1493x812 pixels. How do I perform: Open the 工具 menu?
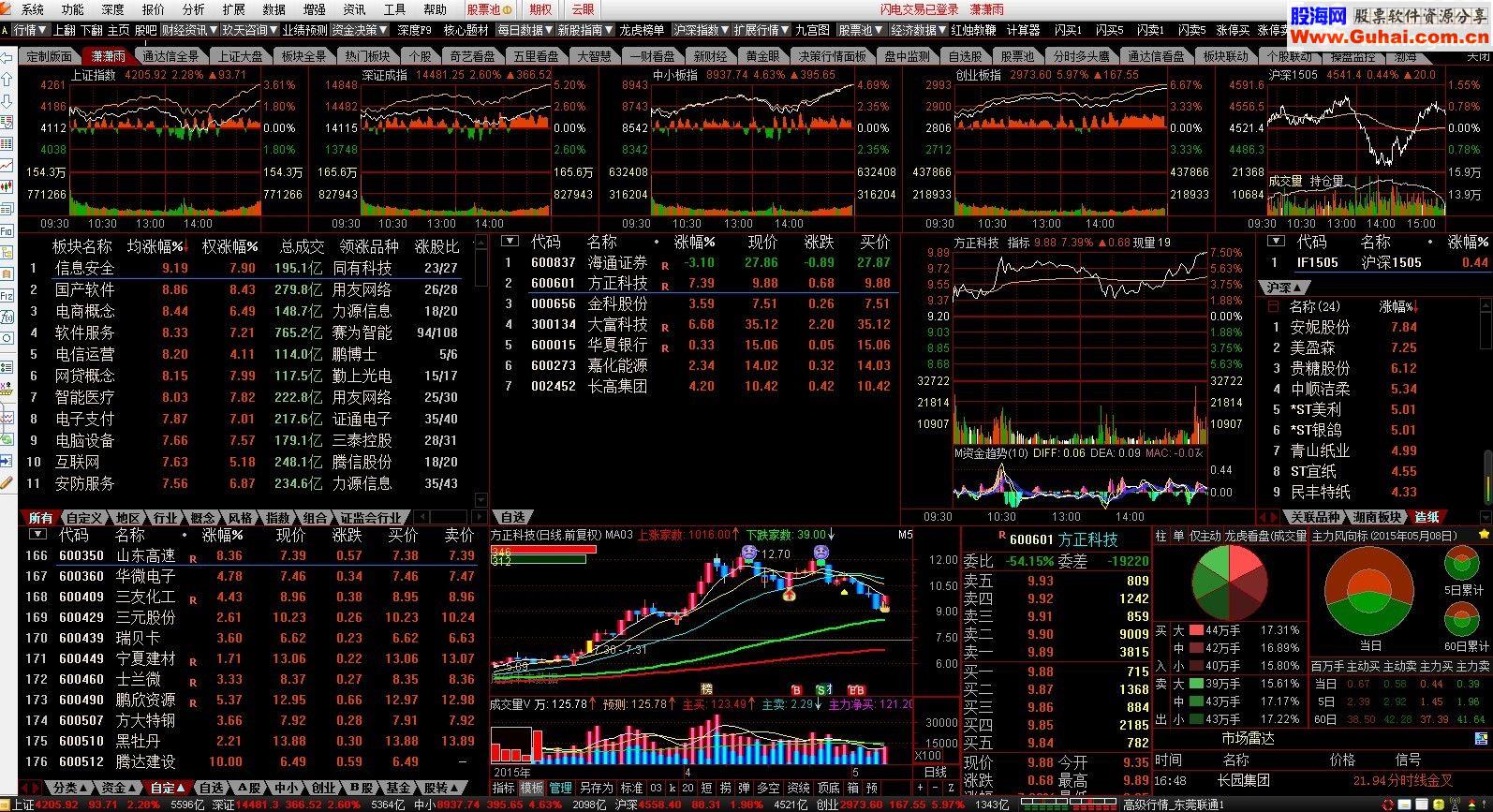(x=394, y=9)
